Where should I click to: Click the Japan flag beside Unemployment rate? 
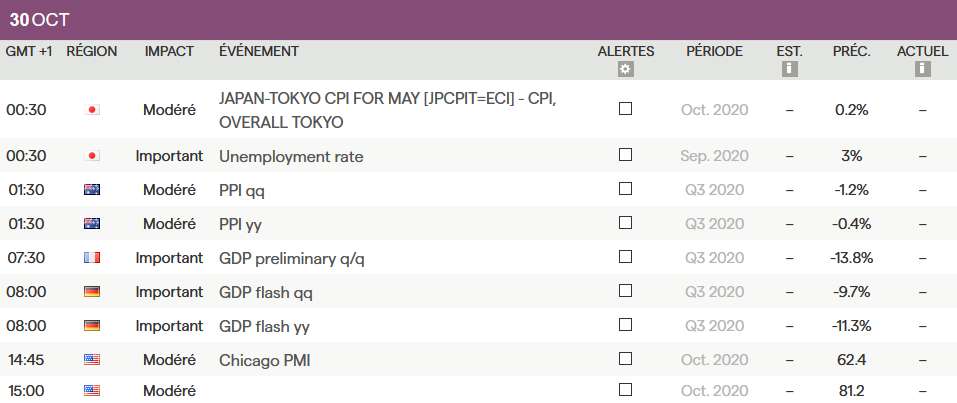click(x=92, y=156)
